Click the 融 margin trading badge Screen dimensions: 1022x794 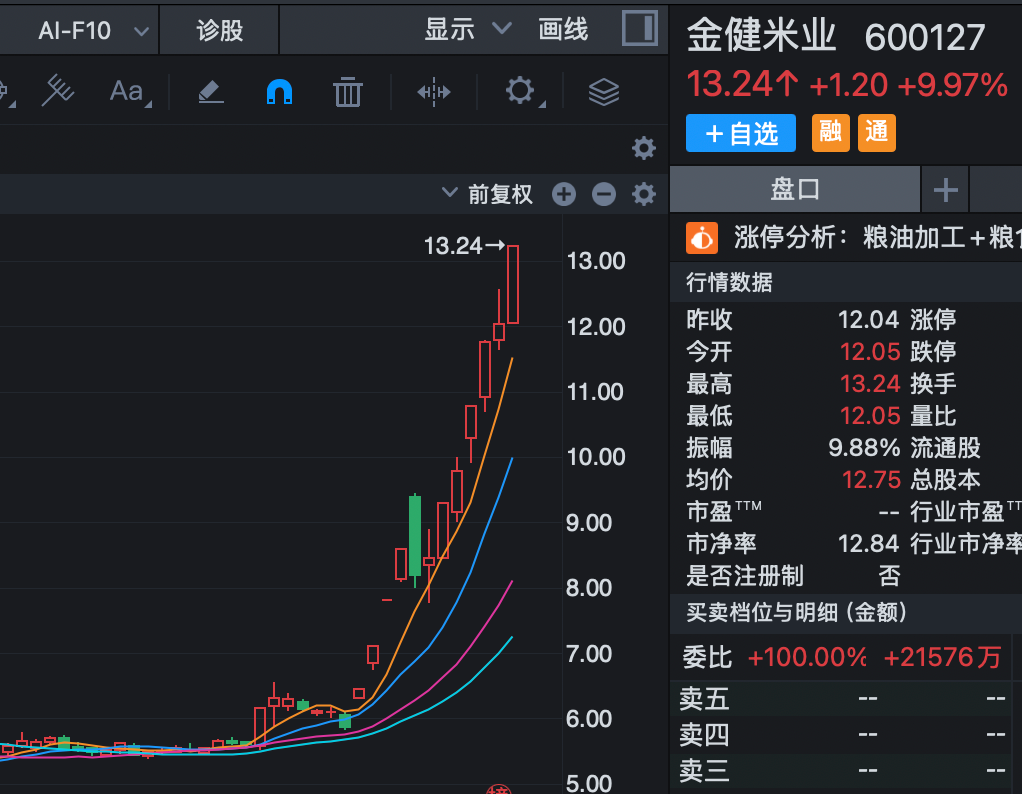point(830,133)
